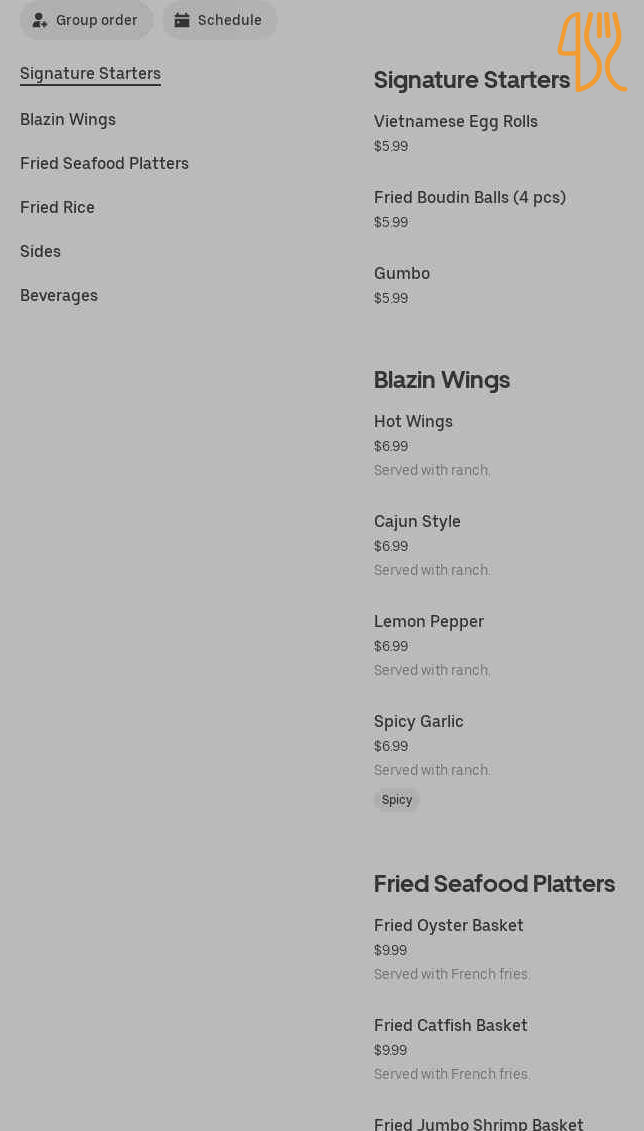Viewport: 644px width, 1131px height.
Task: Click the Schedule calendar icon
Action: (x=182, y=20)
